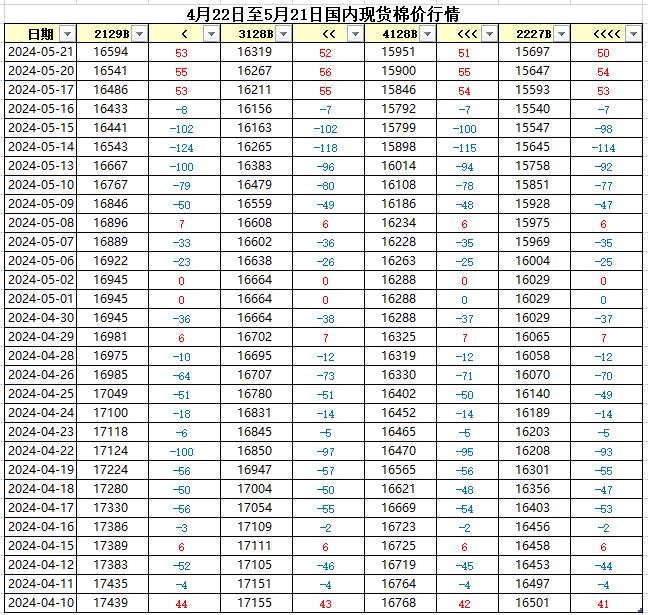
Task: Click date cell 2024-04-30
Action: pyautogui.click(x=40, y=318)
